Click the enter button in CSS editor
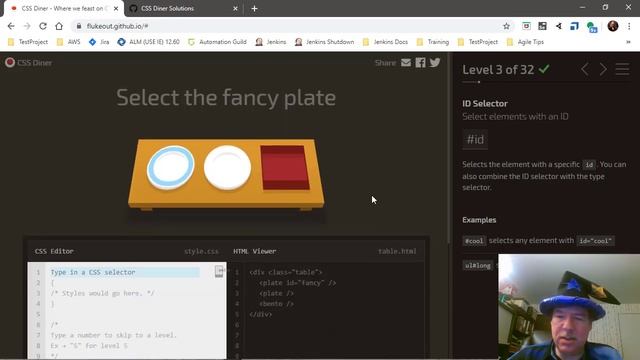This screenshot has height=360, width=640. point(219,271)
